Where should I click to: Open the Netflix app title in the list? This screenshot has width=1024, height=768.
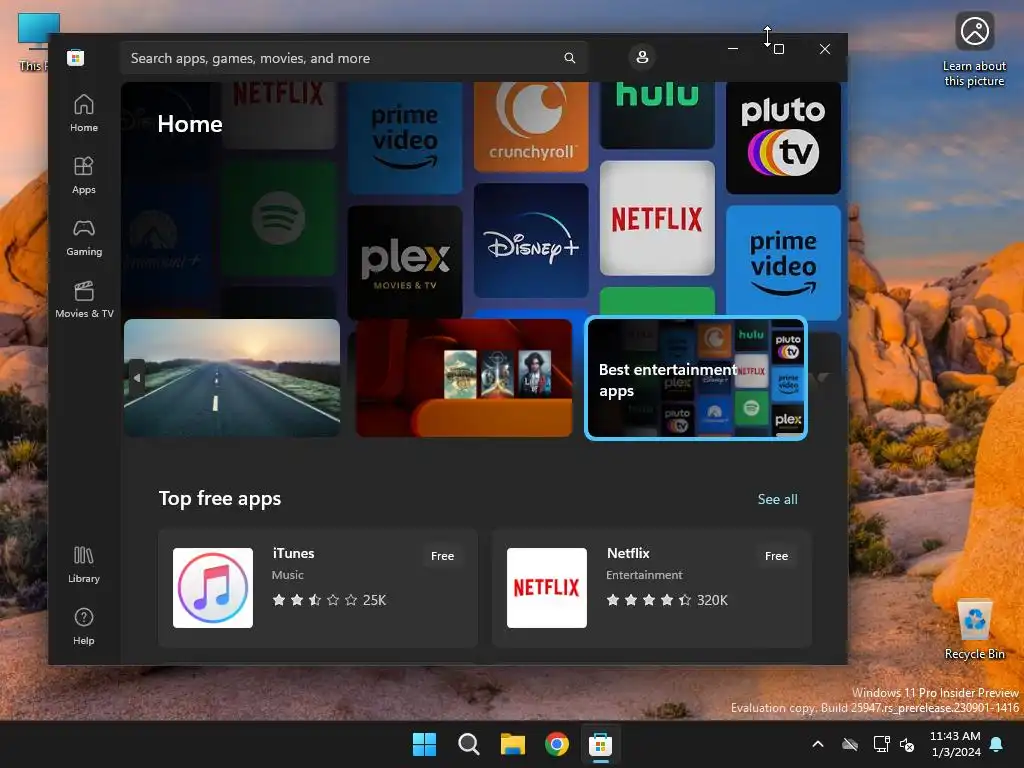point(628,553)
